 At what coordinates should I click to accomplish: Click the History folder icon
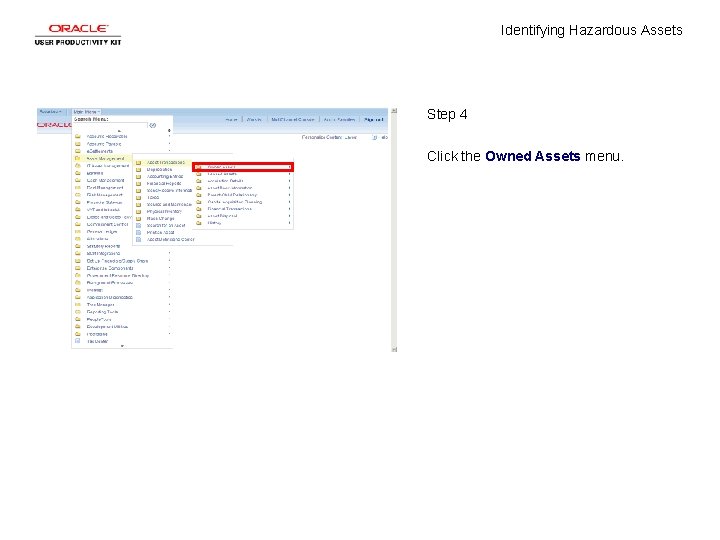tap(199, 223)
